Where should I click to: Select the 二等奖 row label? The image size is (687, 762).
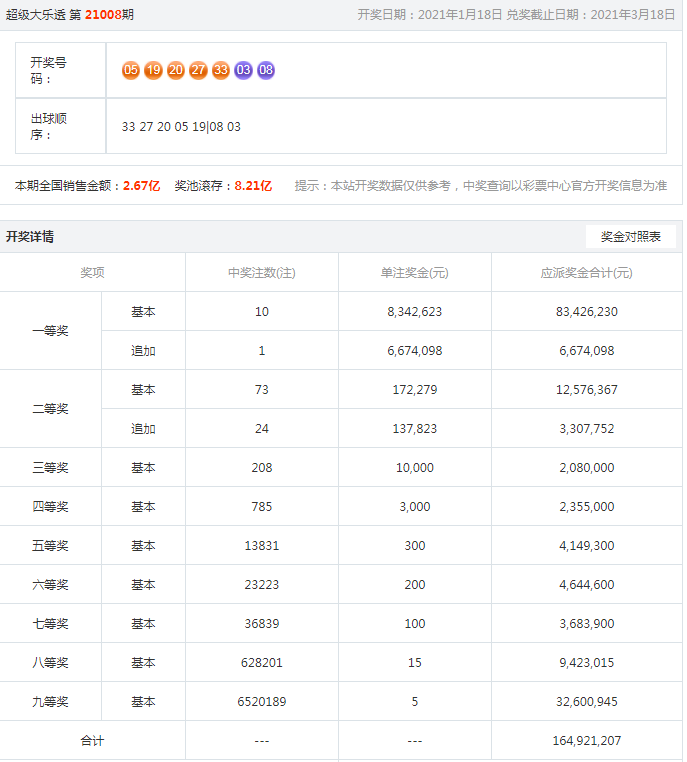tap(50, 409)
